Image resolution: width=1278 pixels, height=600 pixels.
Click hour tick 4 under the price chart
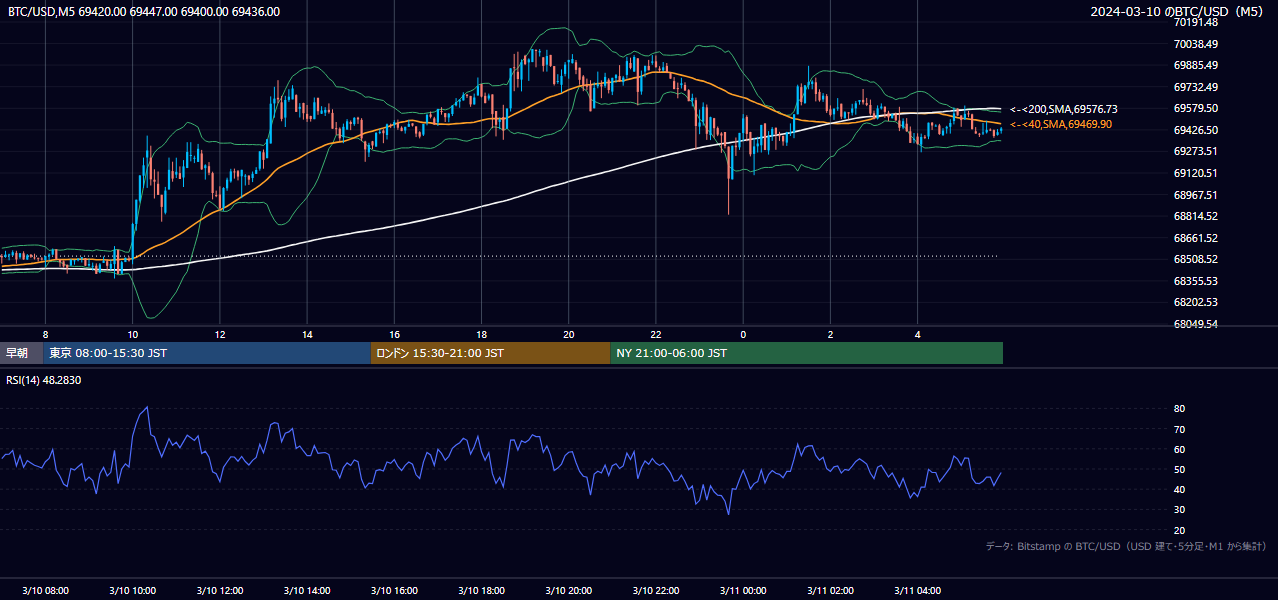coord(918,334)
